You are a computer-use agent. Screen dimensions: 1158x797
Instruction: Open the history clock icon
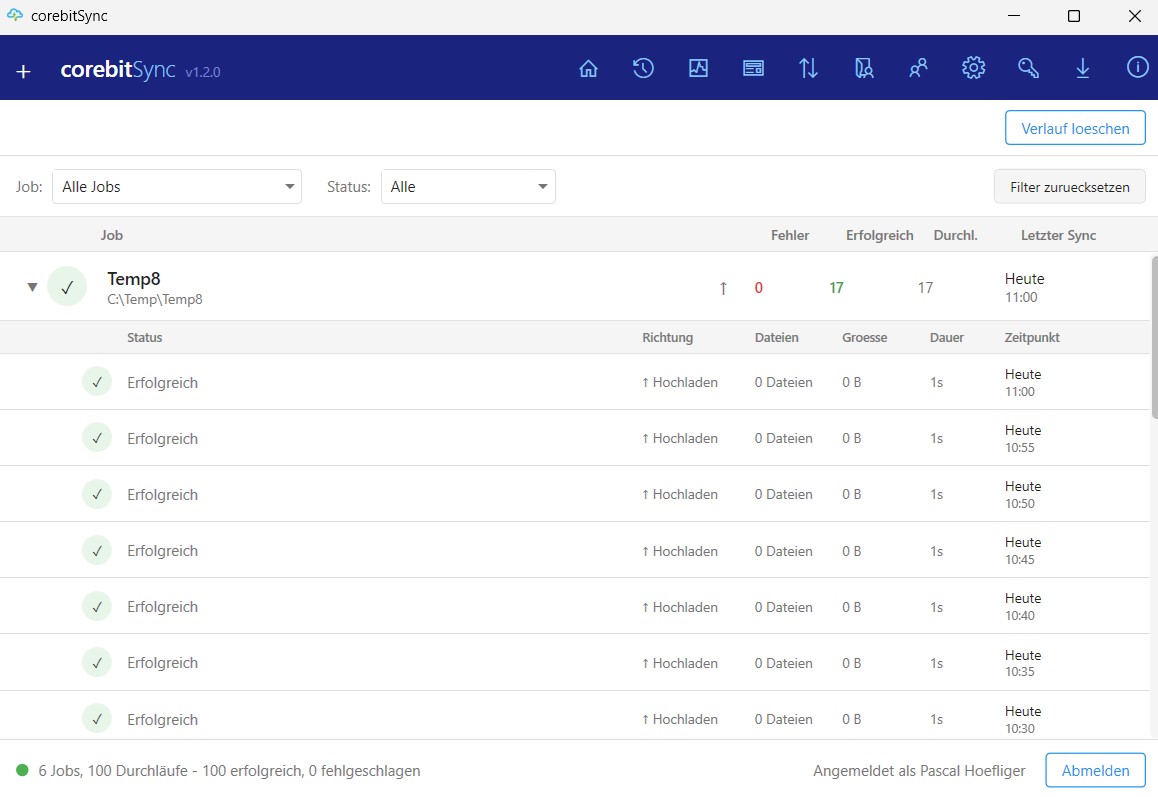(643, 68)
